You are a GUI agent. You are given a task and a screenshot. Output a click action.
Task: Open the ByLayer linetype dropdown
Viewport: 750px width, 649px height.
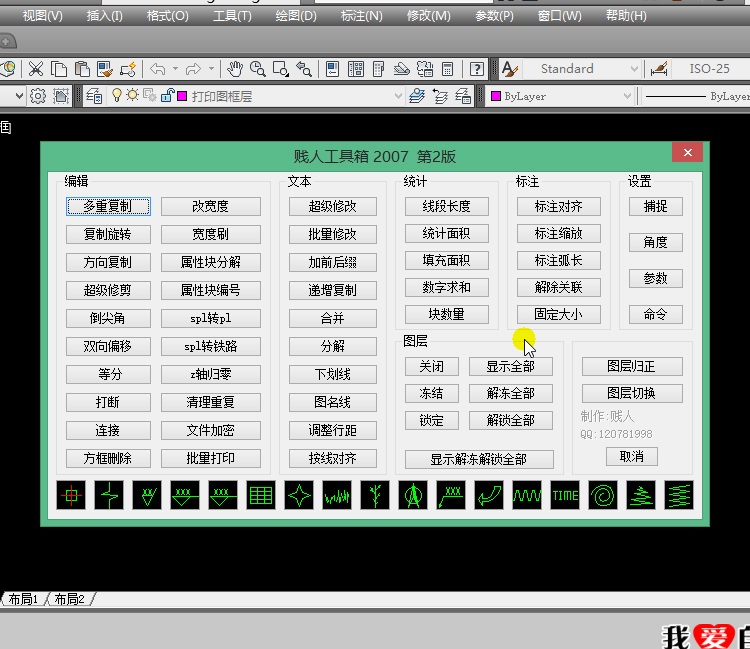pyautogui.click(x=696, y=96)
